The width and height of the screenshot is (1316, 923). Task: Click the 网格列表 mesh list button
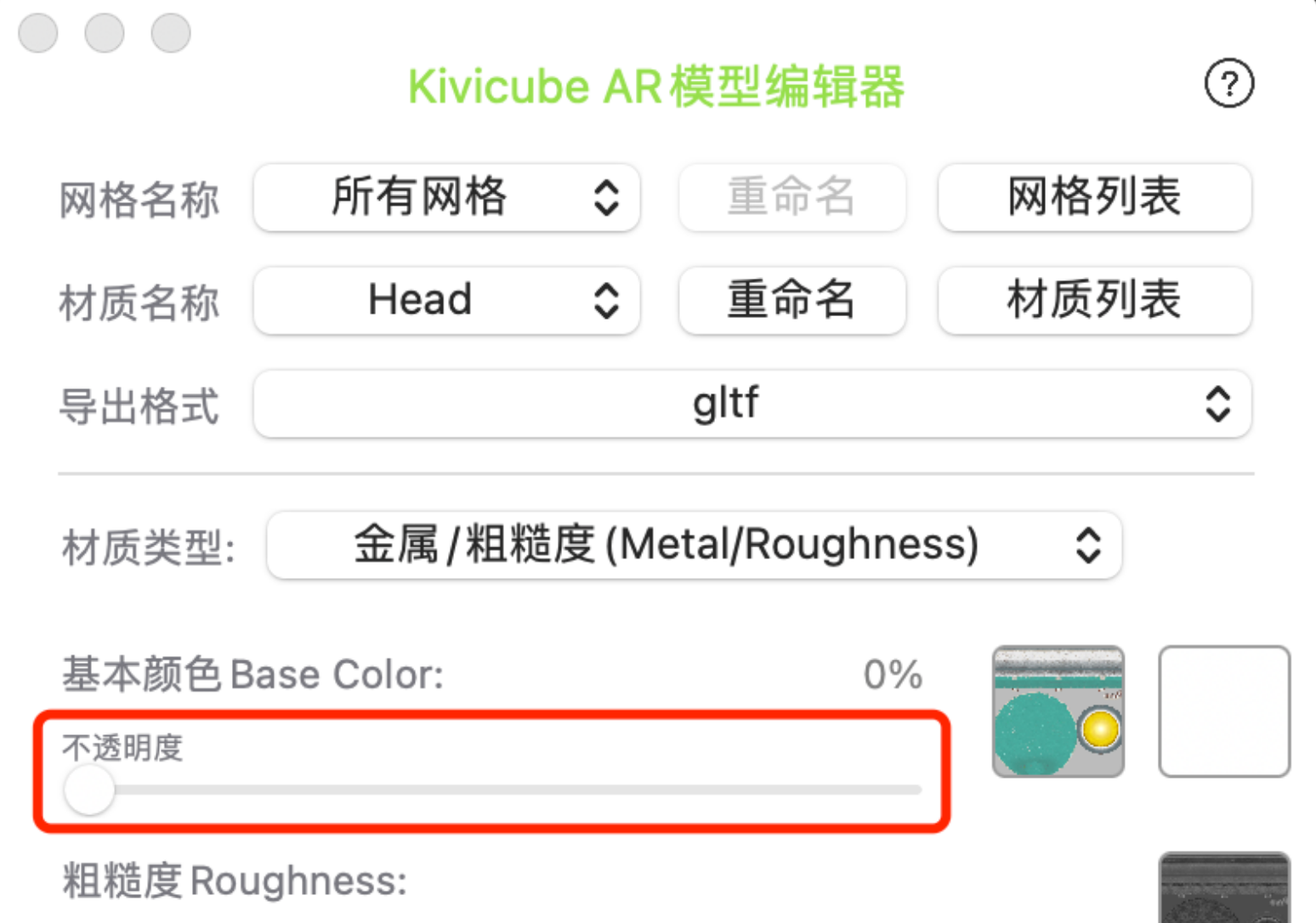coord(1094,198)
